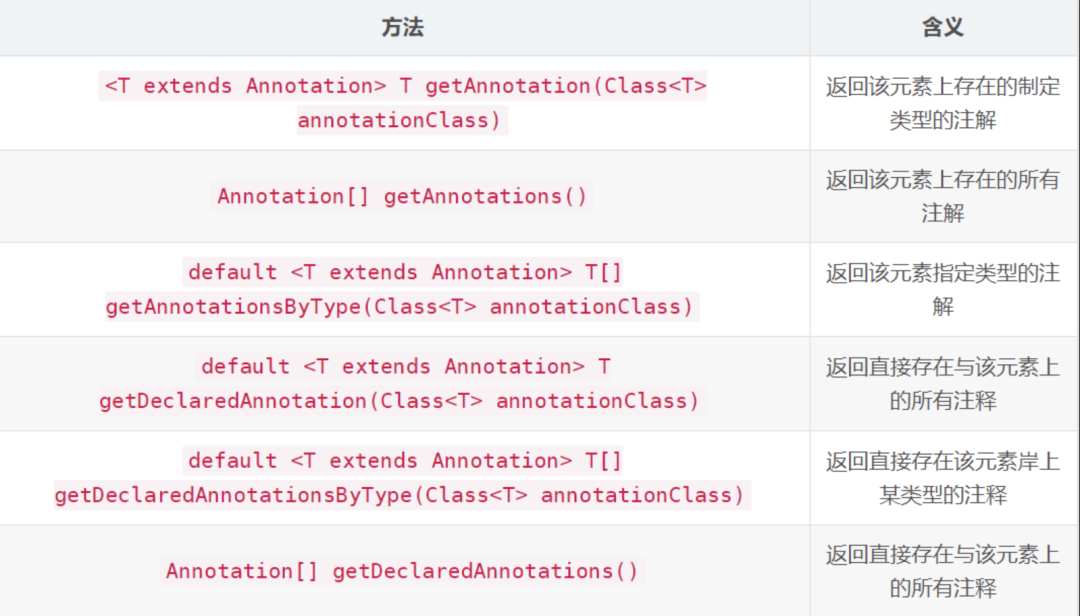The image size is (1080, 616).
Task: Click the 某类型的注释 text
Action: pyautogui.click(x=942, y=495)
